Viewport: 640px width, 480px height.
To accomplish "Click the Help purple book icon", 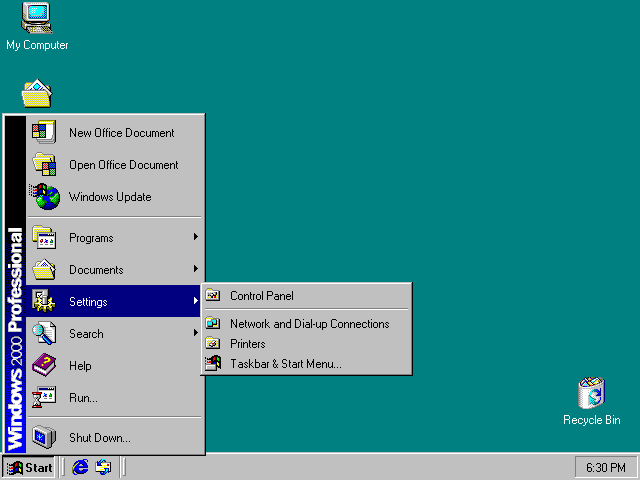I will pos(44,365).
